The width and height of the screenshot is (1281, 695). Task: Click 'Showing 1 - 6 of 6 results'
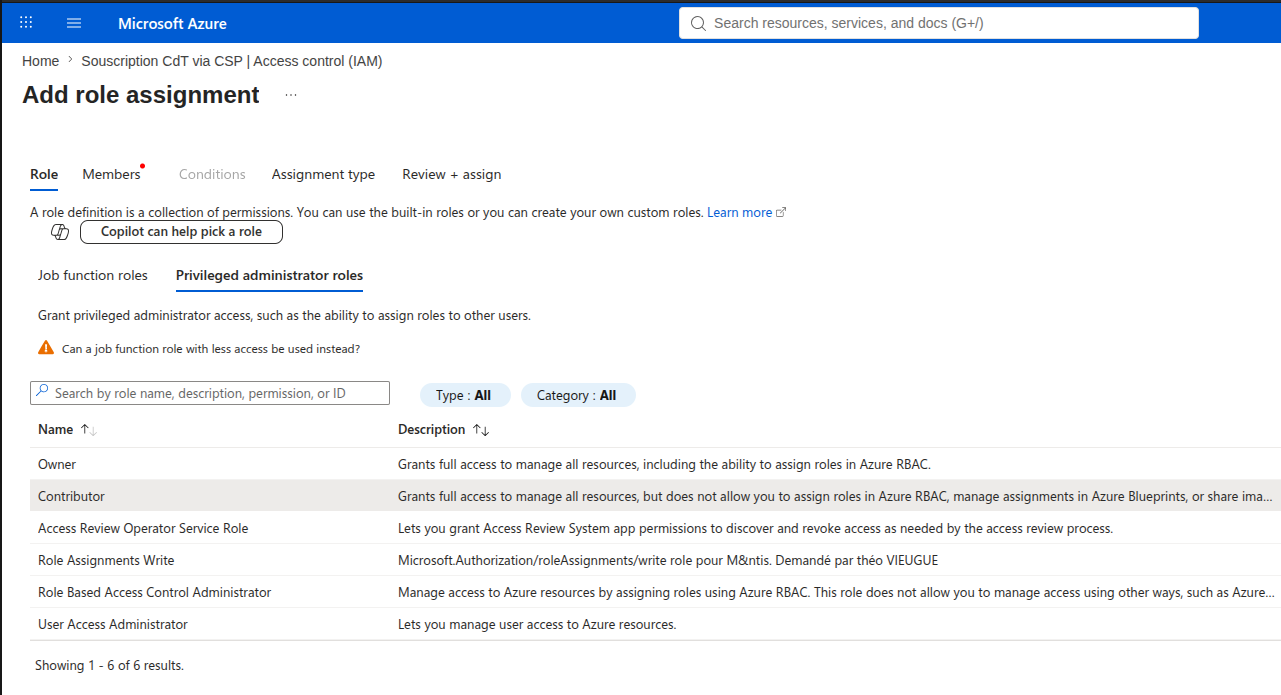pos(109,665)
